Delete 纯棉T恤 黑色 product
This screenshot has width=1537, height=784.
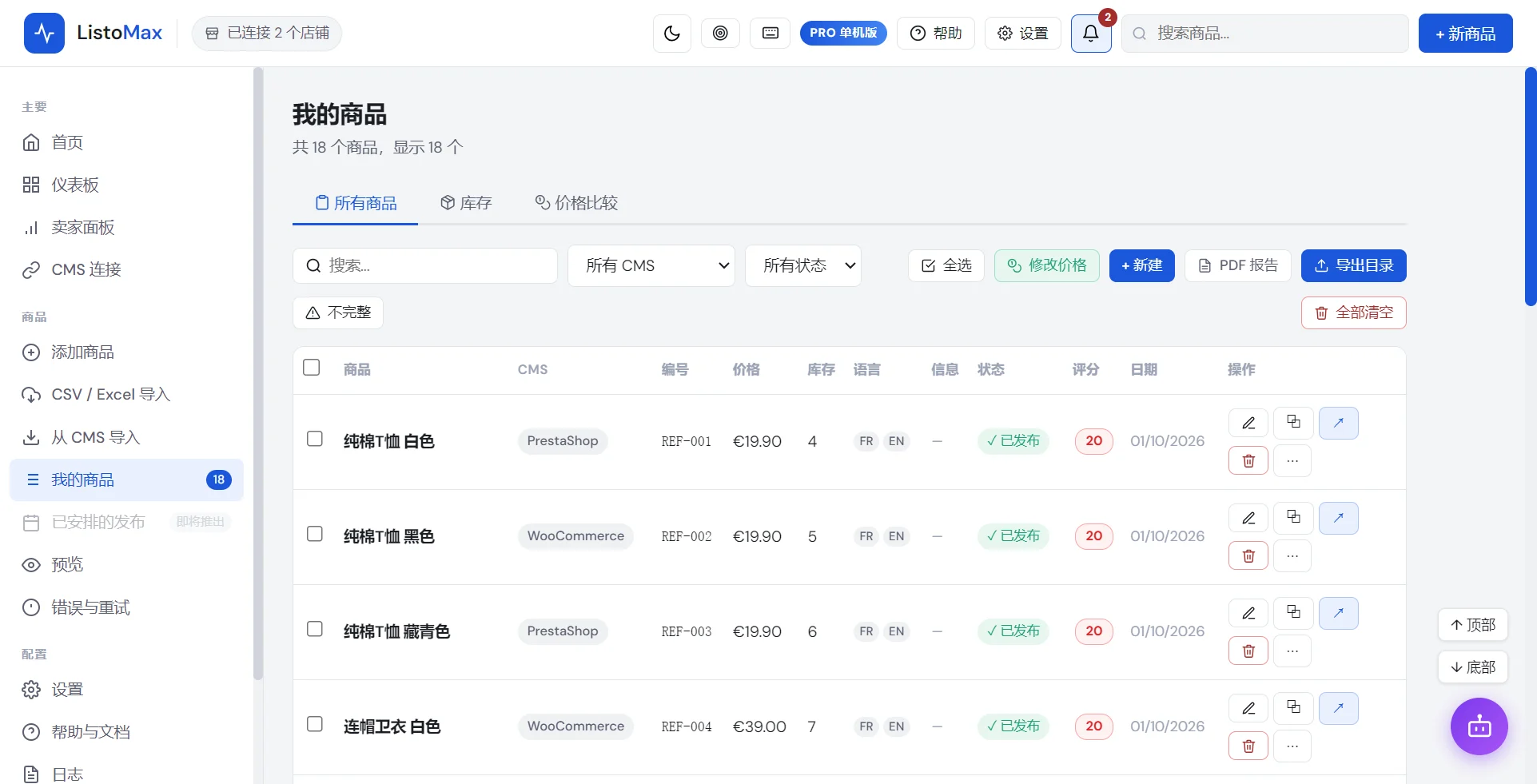coord(1248,555)
